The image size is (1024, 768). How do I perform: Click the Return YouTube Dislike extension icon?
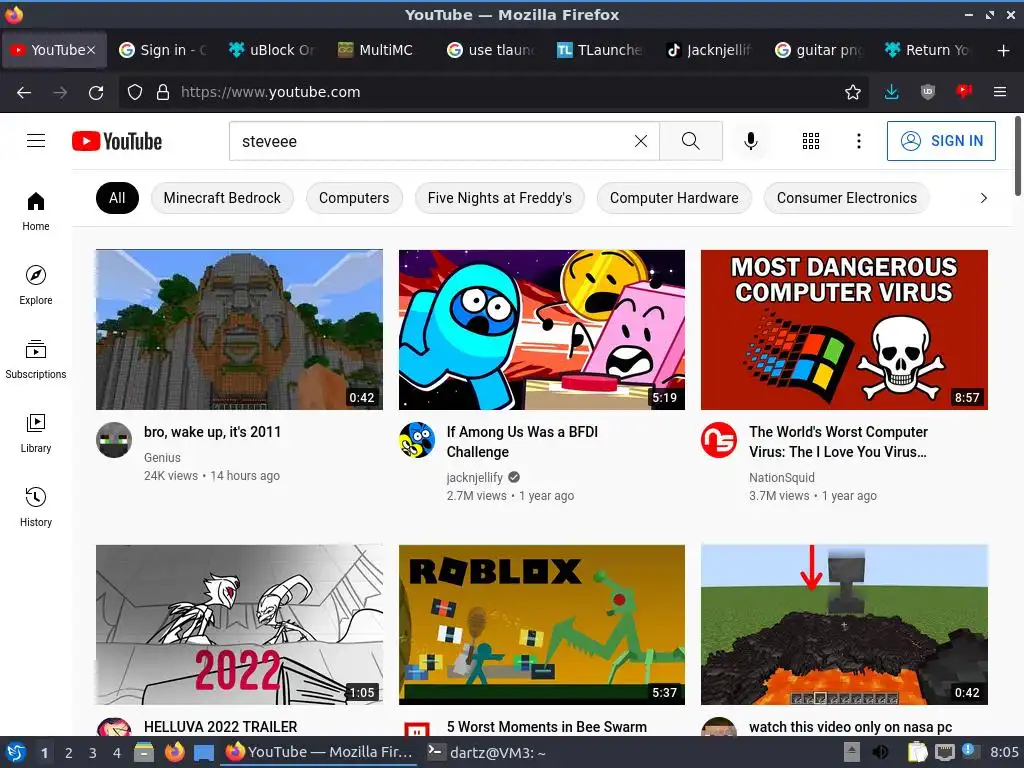pyautogui.click(x=964, y=92)
